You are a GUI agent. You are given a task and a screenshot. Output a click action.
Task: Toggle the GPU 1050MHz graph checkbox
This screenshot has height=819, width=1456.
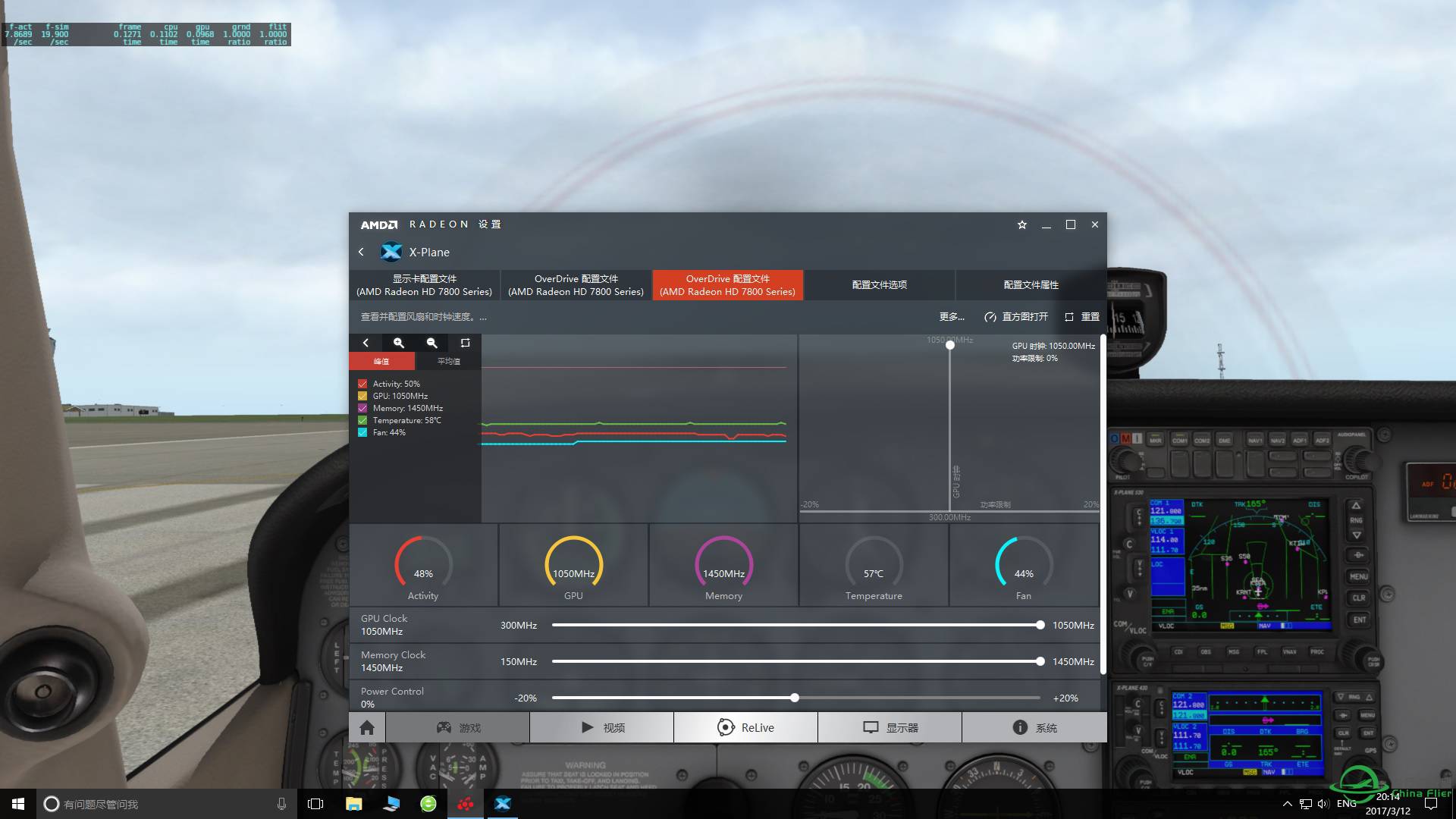362,396
